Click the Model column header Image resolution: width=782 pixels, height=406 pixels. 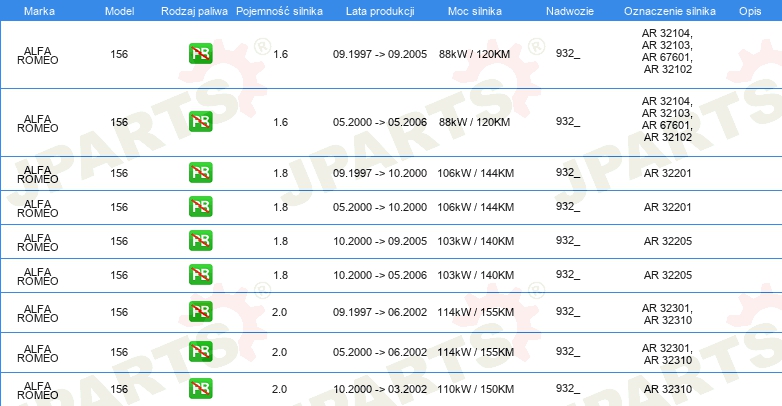[119, 11]
